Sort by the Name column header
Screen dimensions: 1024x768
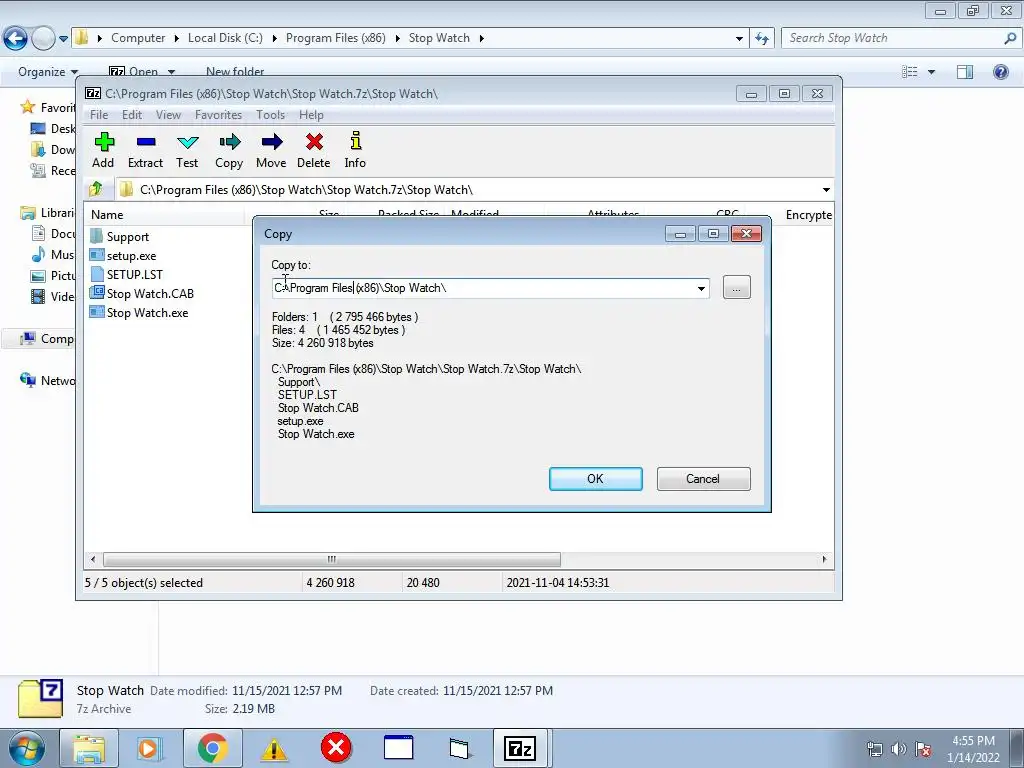click(x=164, y=214)
